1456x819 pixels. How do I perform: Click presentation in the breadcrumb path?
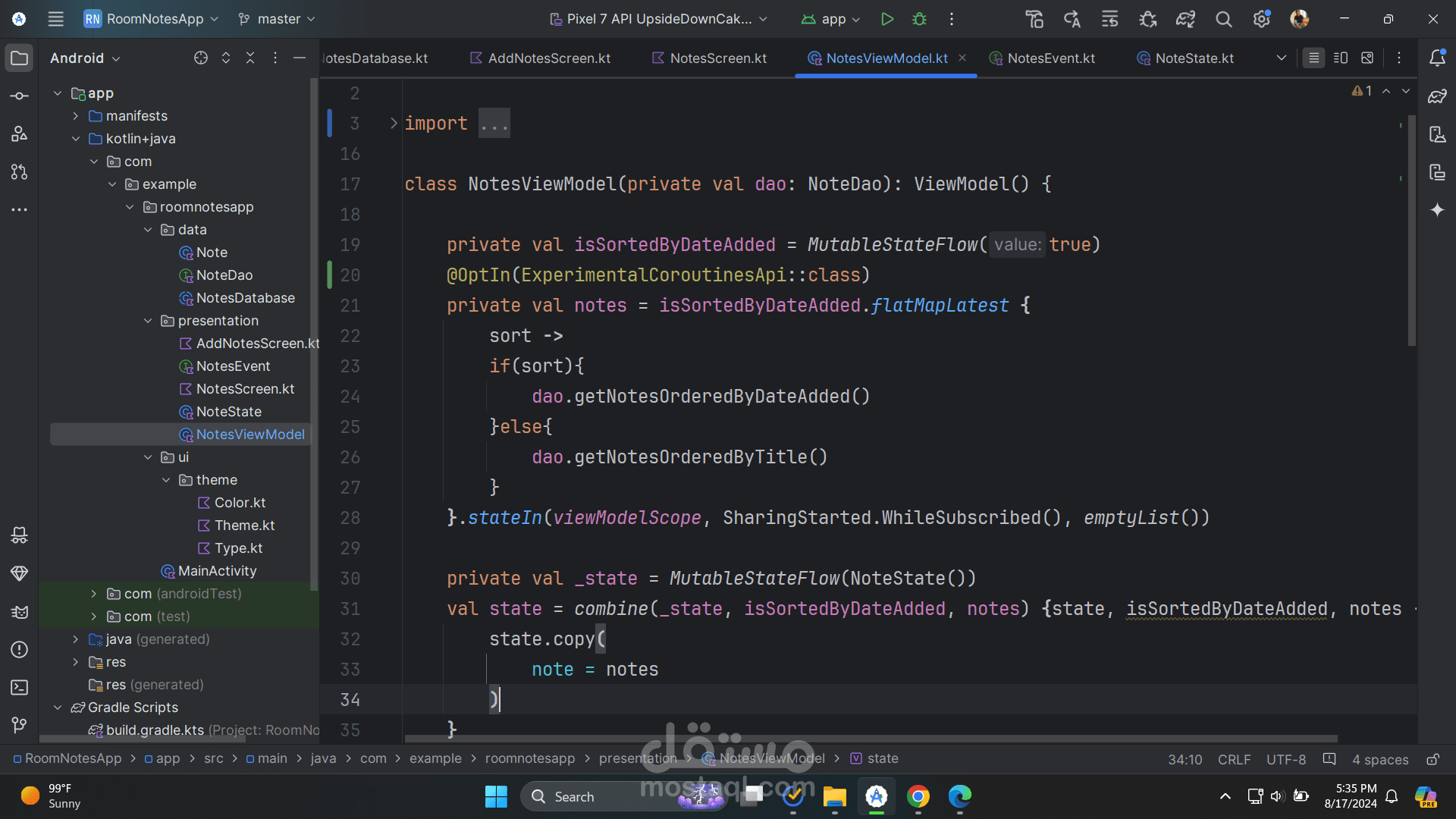click(x=637, y=758)
